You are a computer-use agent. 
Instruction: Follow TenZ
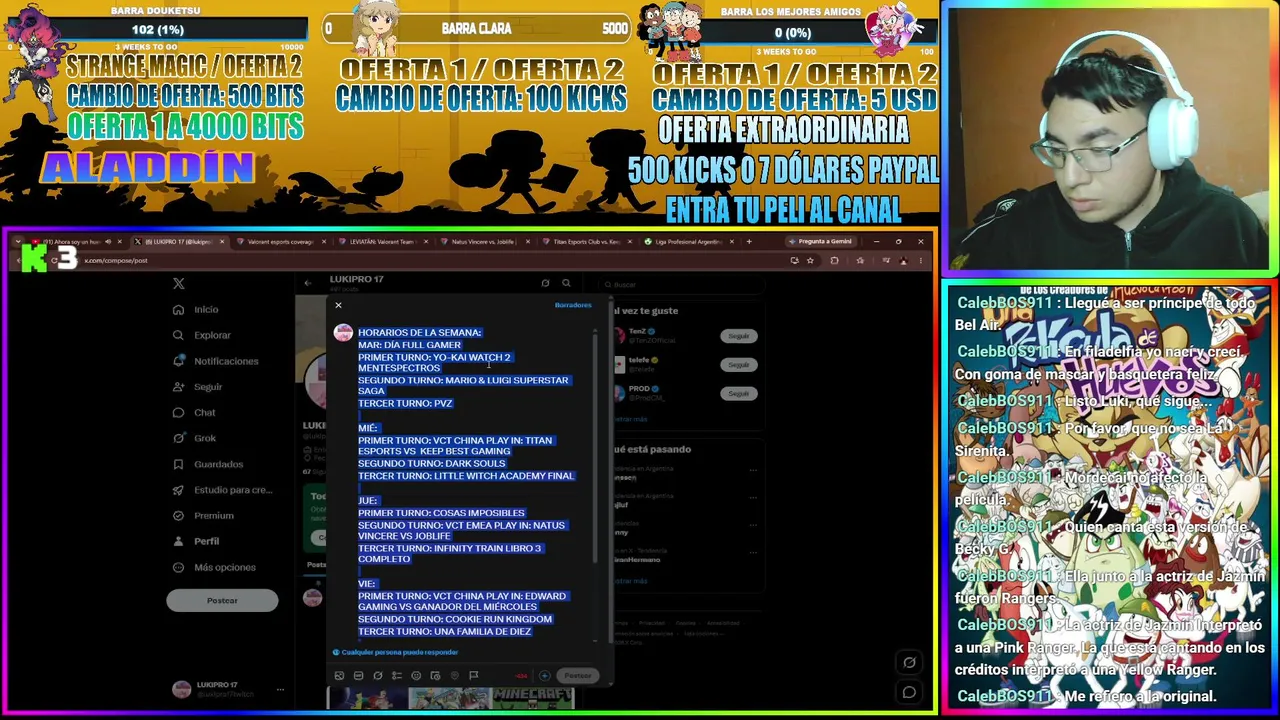738,336
